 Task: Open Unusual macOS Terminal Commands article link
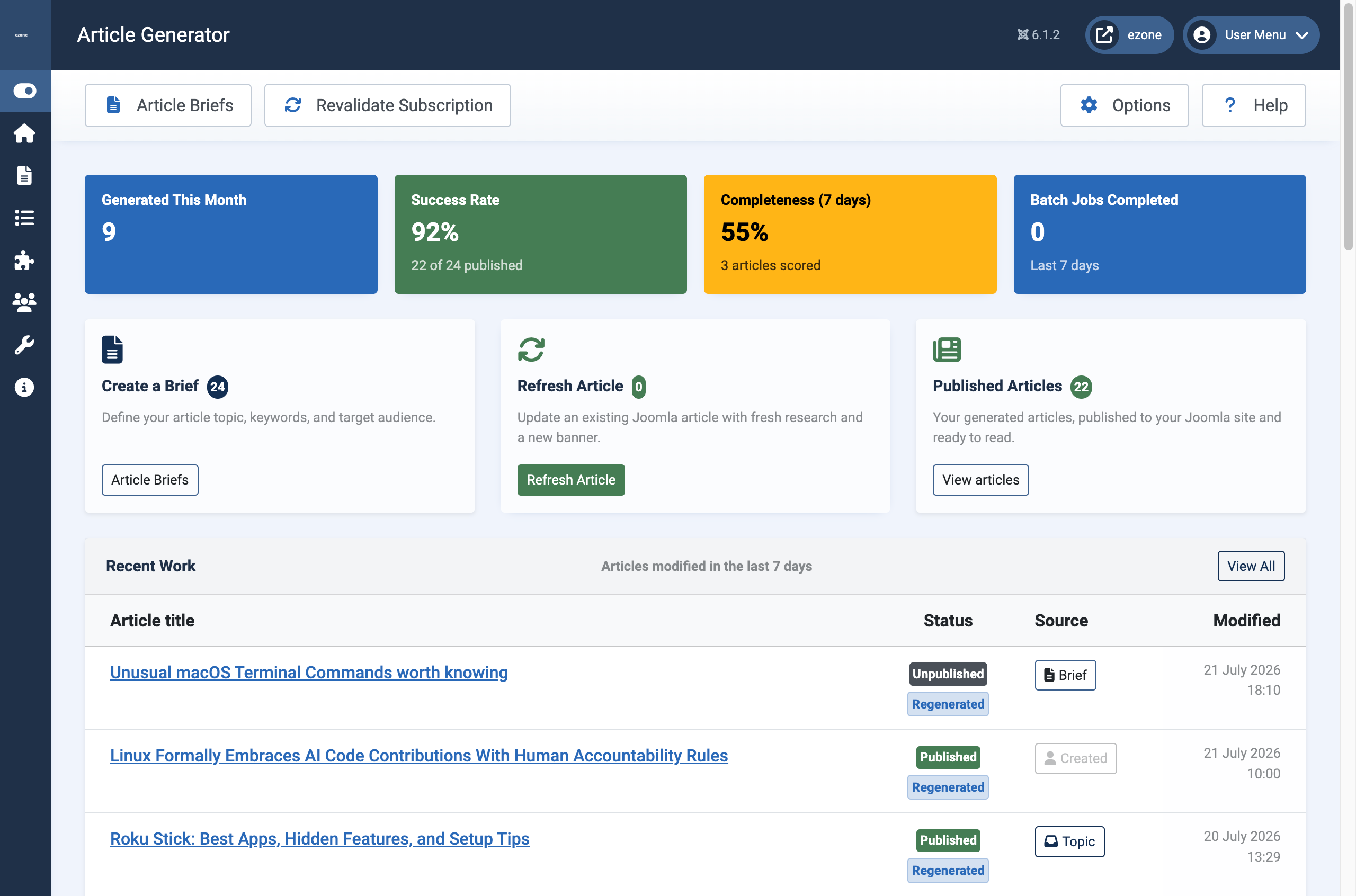(309, 673)
